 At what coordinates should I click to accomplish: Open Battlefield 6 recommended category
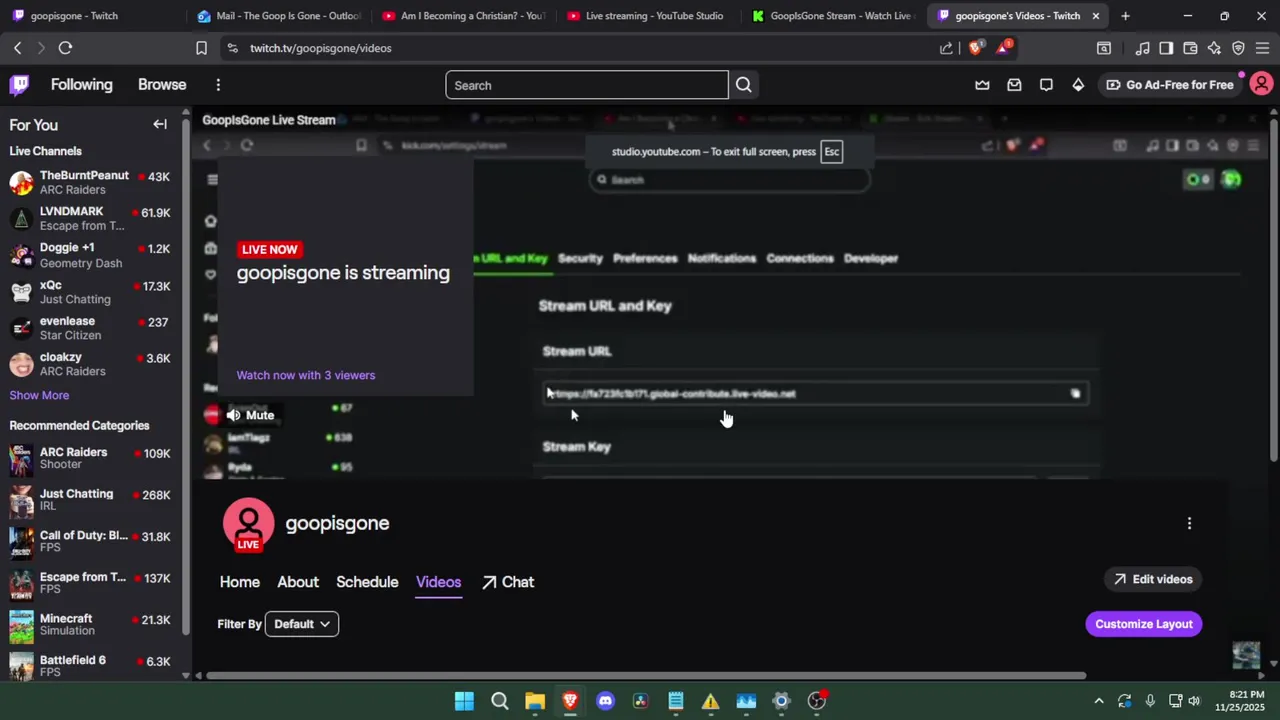click(x=91, y=666)
